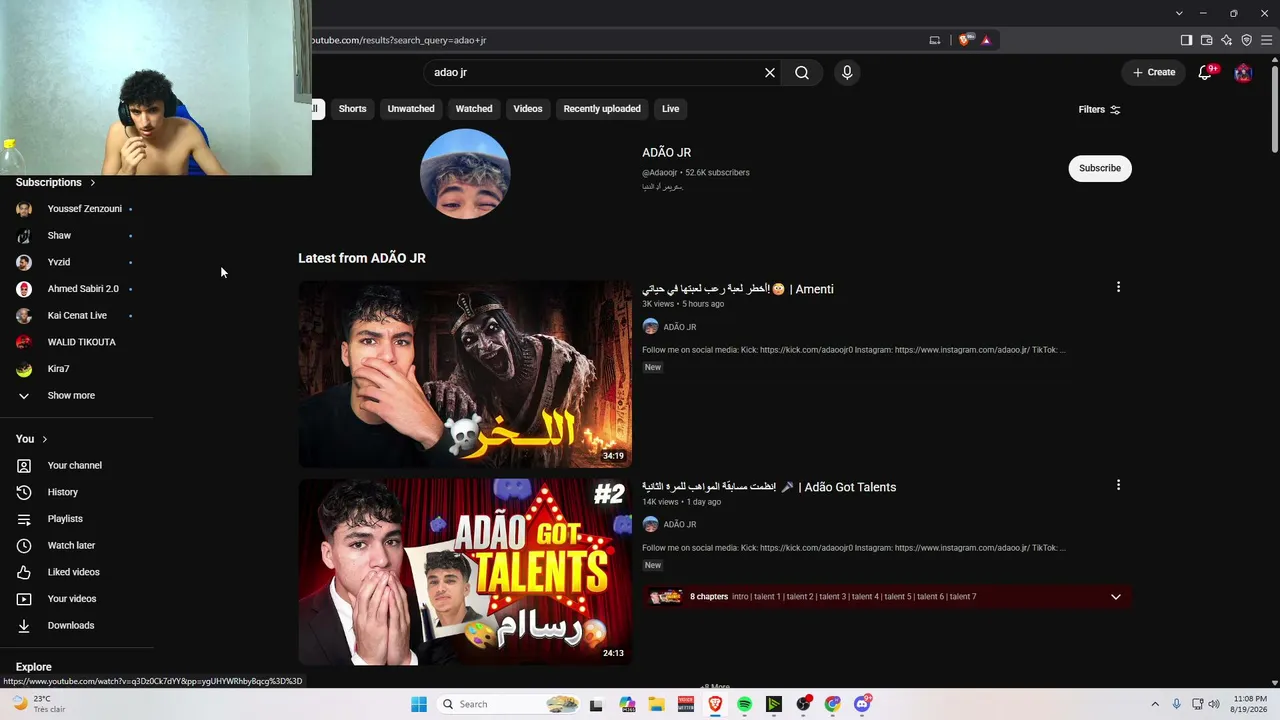1280x720 pixels.
Task: Expand the You section arrow
Action: pyautogui.click(x=45, y=439)
